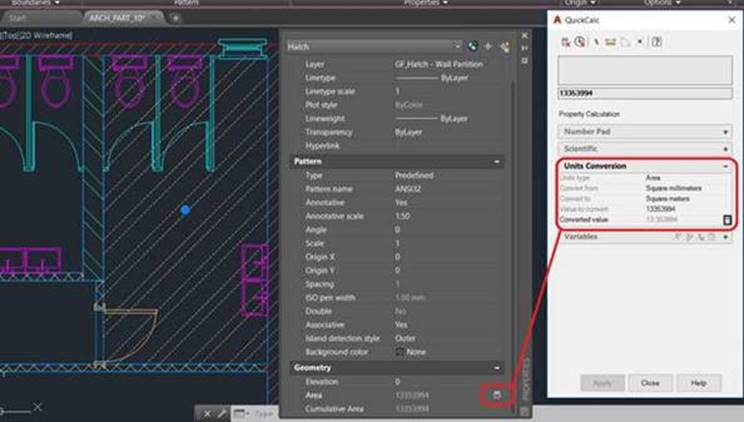Collapse the Pattern section

(496, 162)
